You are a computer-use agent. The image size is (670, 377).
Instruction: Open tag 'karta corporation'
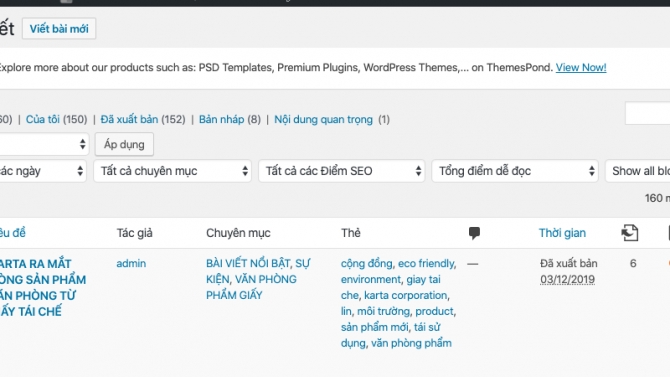point(406,295)
